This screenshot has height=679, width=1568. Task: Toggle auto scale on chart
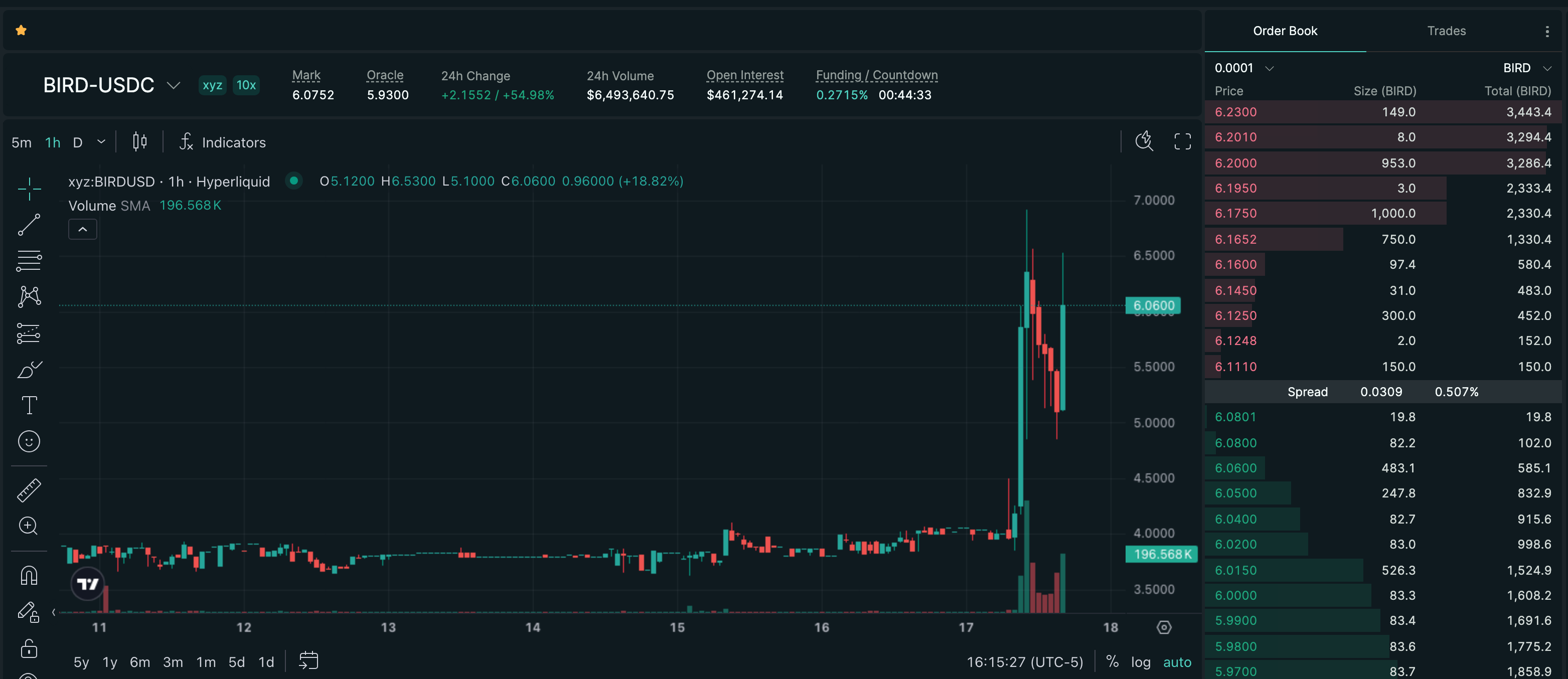1177,662
